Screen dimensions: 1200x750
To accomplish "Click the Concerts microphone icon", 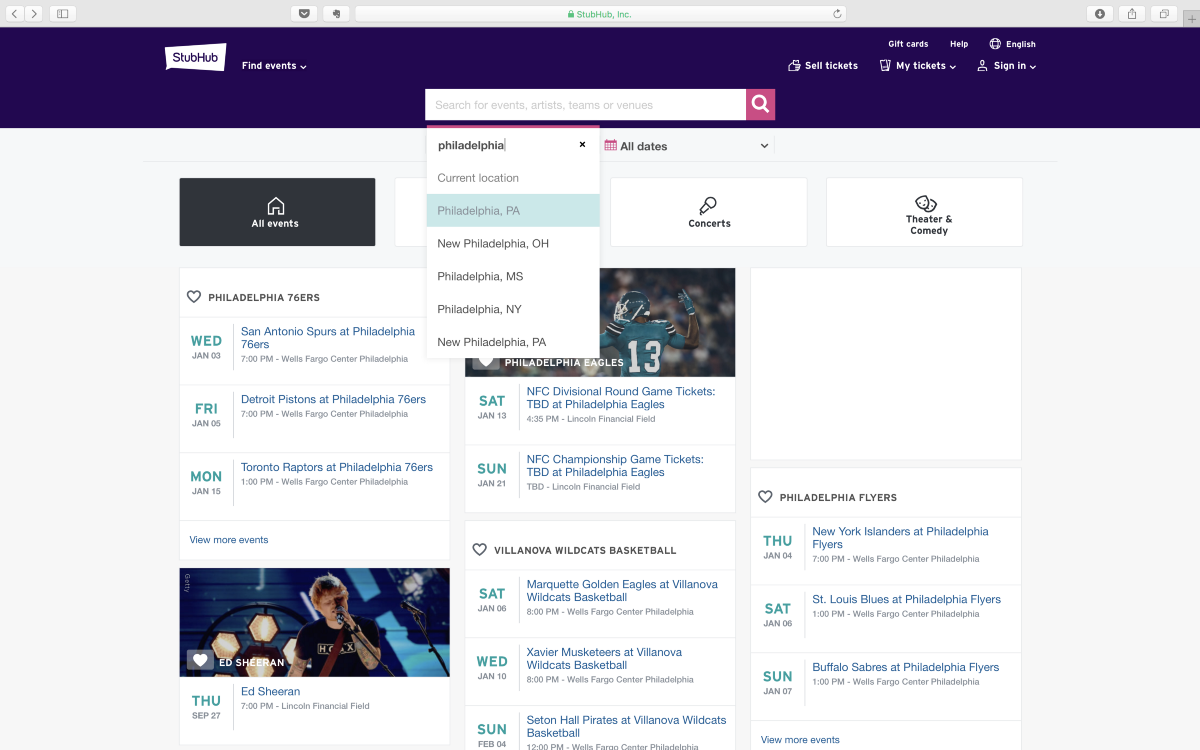I will click(x=708, y=206).
